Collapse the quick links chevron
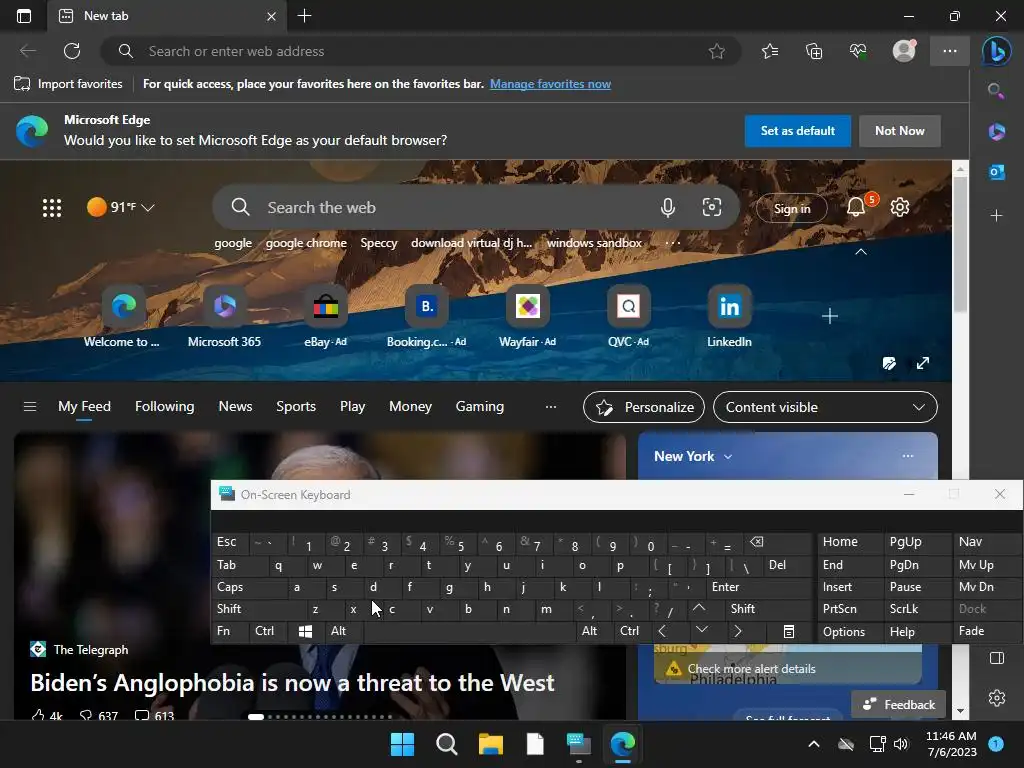The width and height of the screenshot is (1024, 768). pyautogui.click(x=861, y=252)
